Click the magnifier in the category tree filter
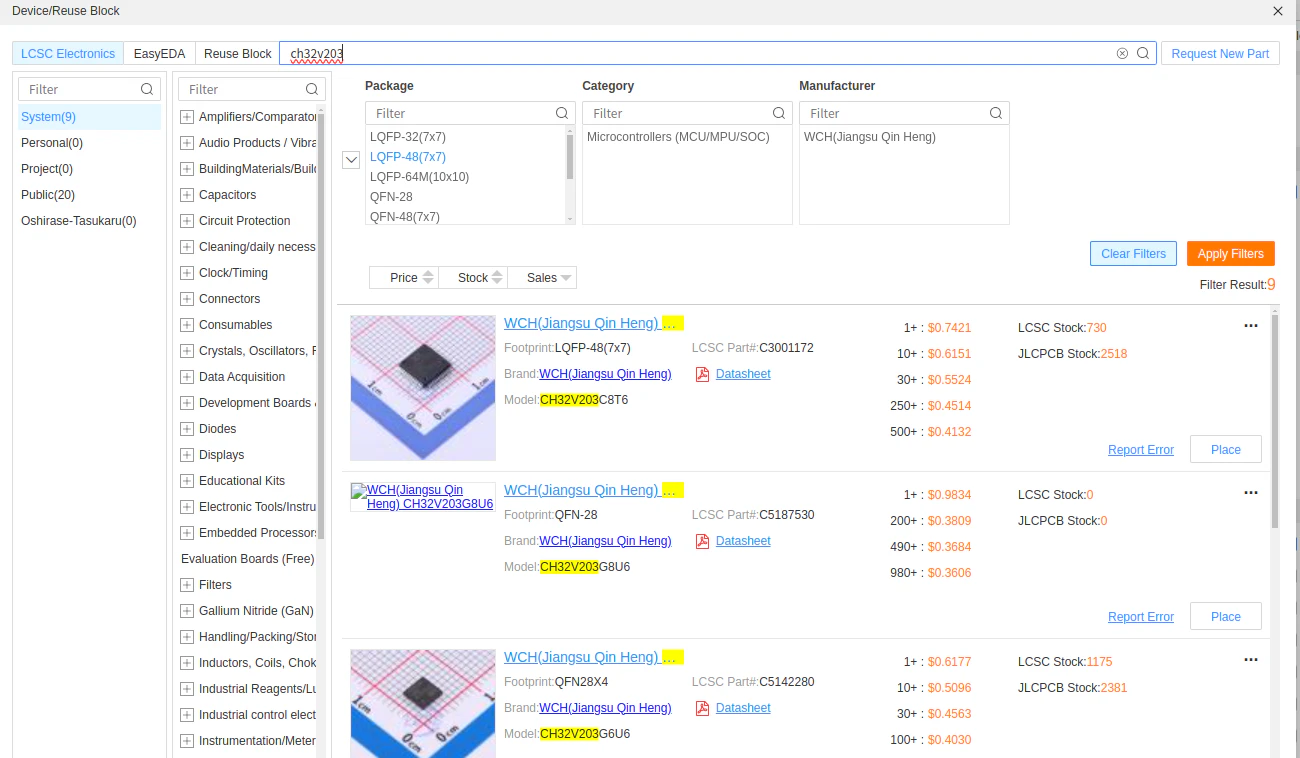Image resolution: width=1300 pixels, height=758 pixels. pos(313,90)
